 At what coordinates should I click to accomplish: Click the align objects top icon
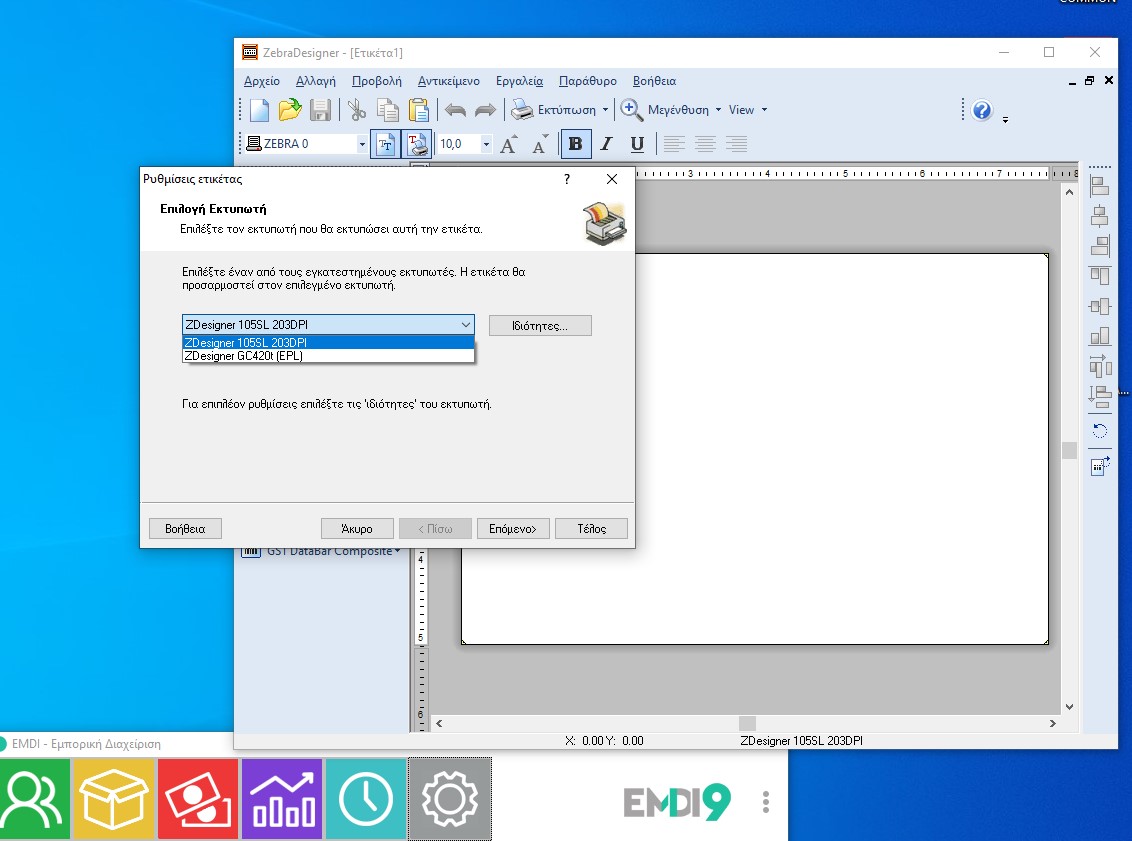tap(1100, 276)
